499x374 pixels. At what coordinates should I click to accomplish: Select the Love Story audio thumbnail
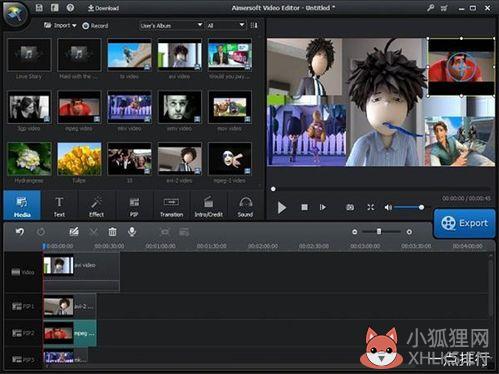[x=29, y=54]
